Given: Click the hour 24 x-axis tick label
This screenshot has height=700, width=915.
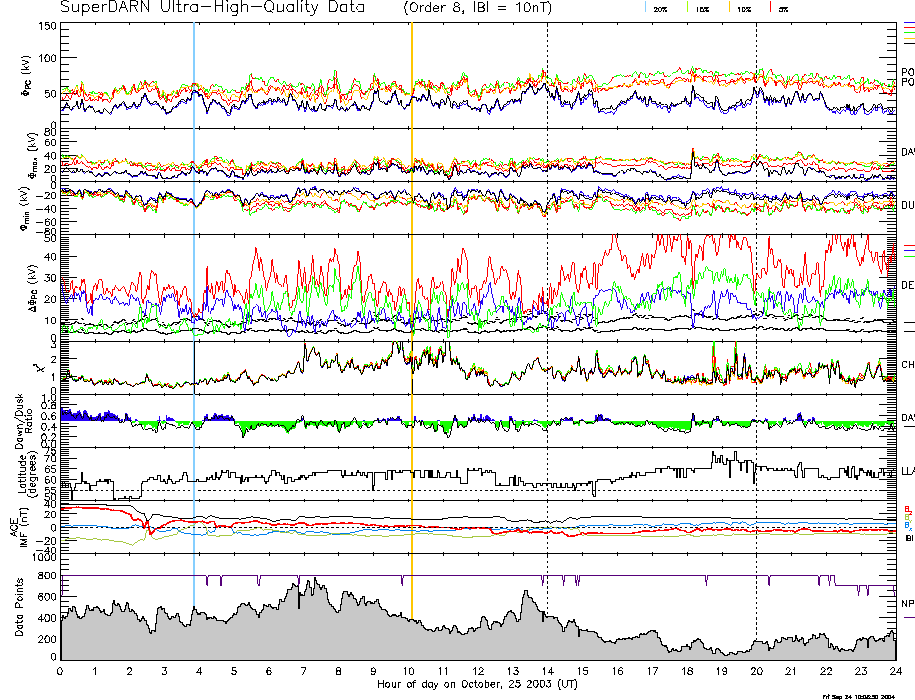Looking at the screenshot, I should click(894, 671).
